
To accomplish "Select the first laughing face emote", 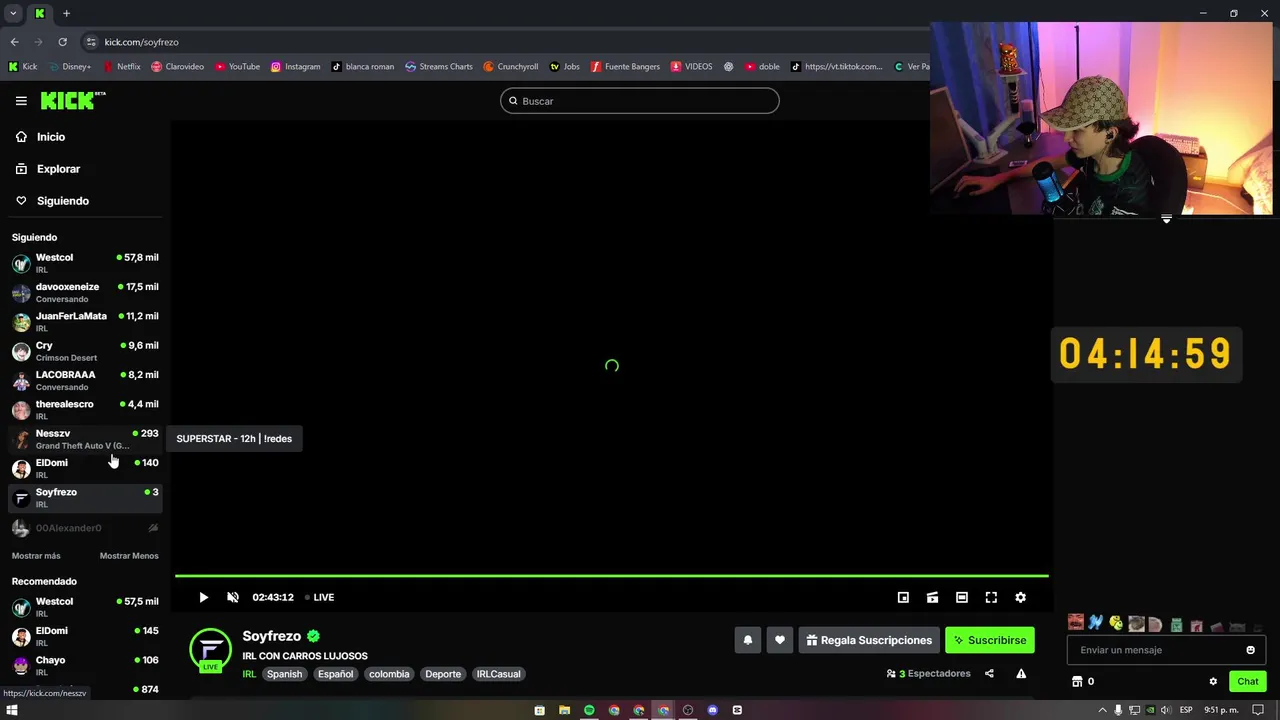I will [x=1076, y=623].
